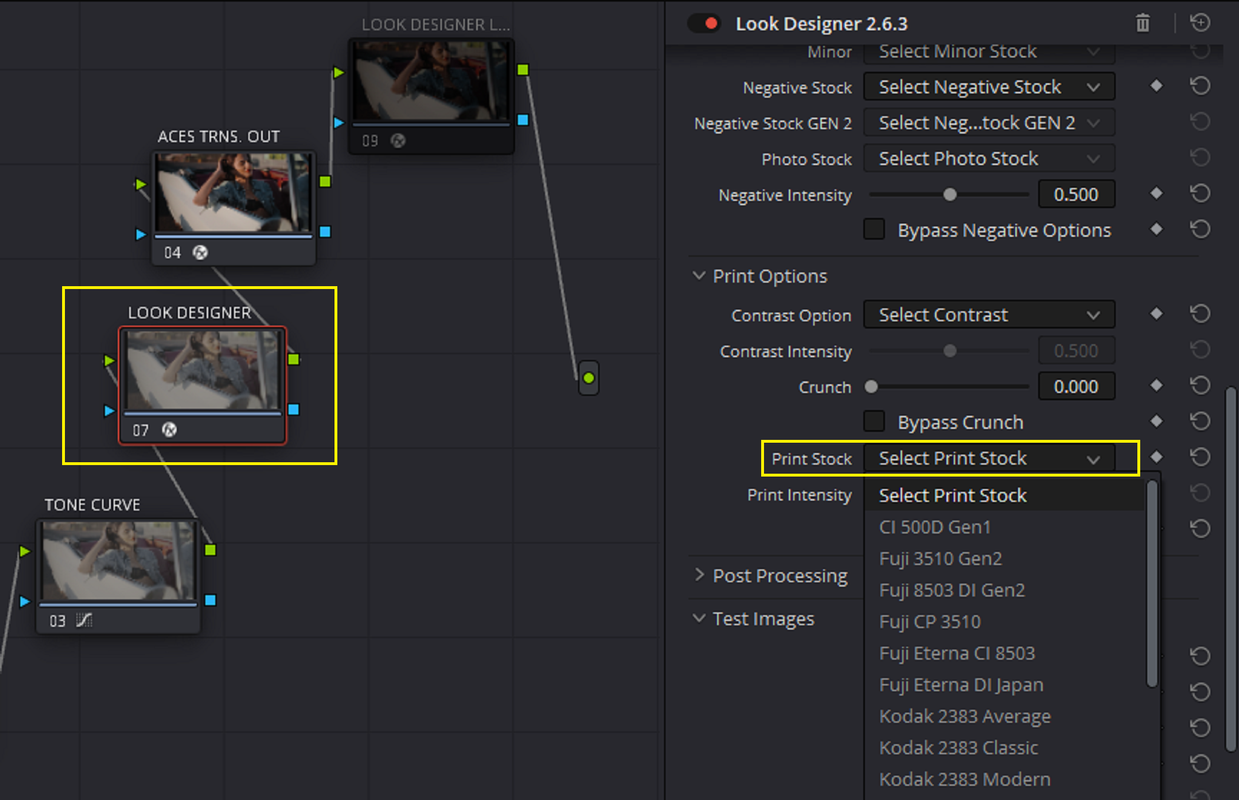Click the Negative Intensity value field

1077,195
